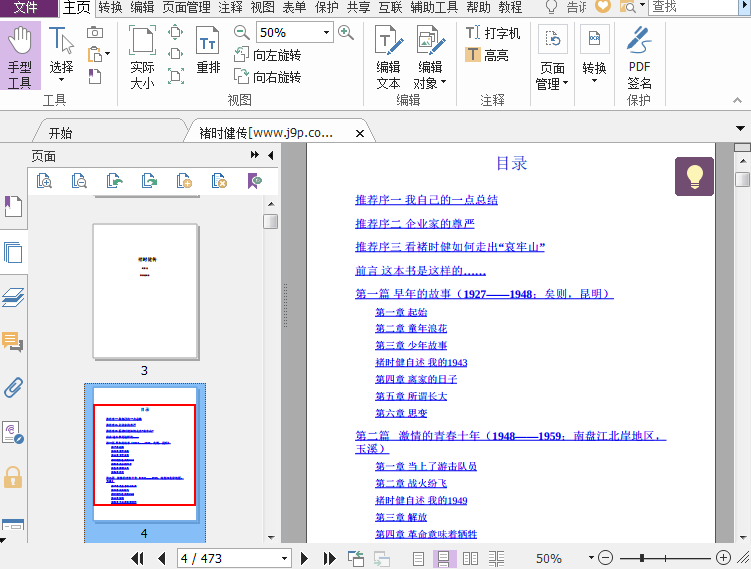Click the plus zoom button beside the slider
The image size is (751, 569).
click(723, 558)
